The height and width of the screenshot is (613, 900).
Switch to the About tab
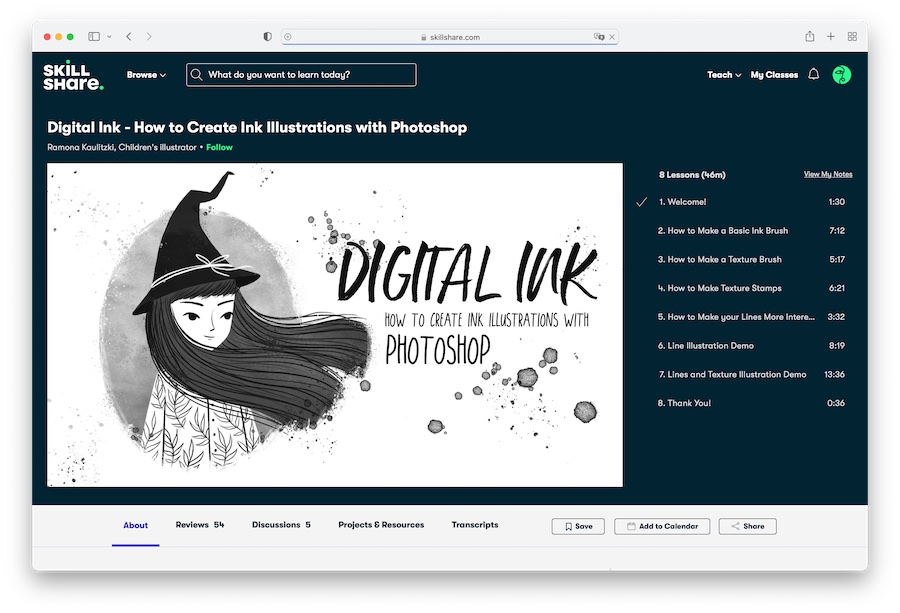(135, 525)
